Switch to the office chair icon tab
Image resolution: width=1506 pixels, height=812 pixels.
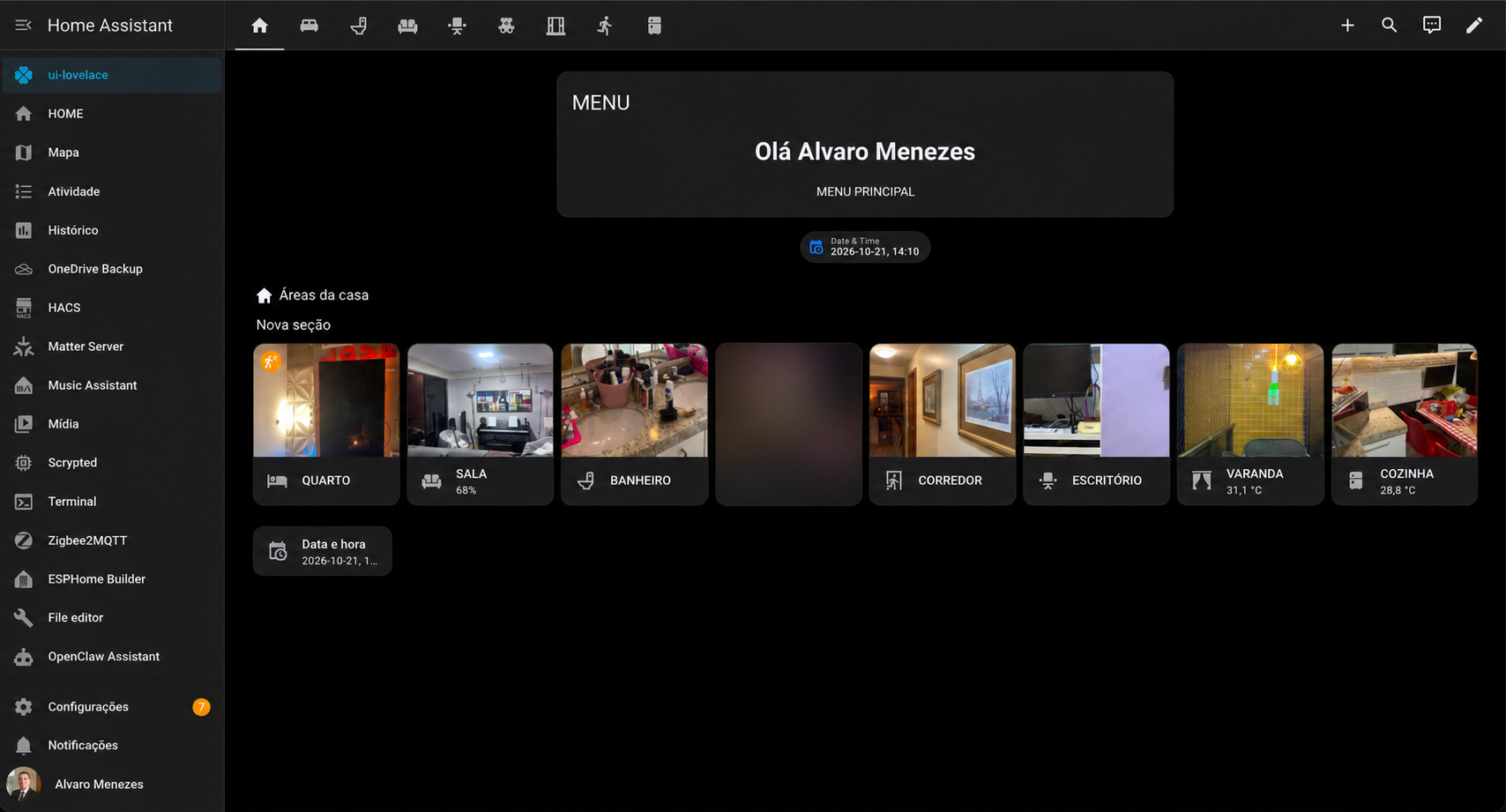tap(457, 26)
